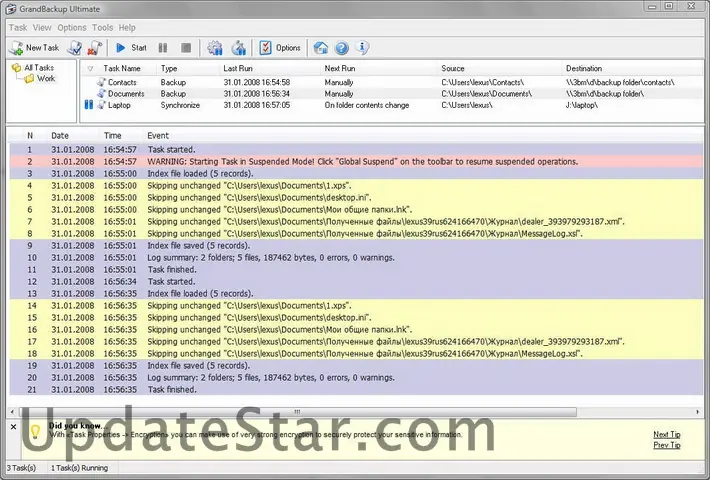Viewport: 710px width, 480px height.
Task: Click the About info bubble icon
Action: (x=362, y=48)
